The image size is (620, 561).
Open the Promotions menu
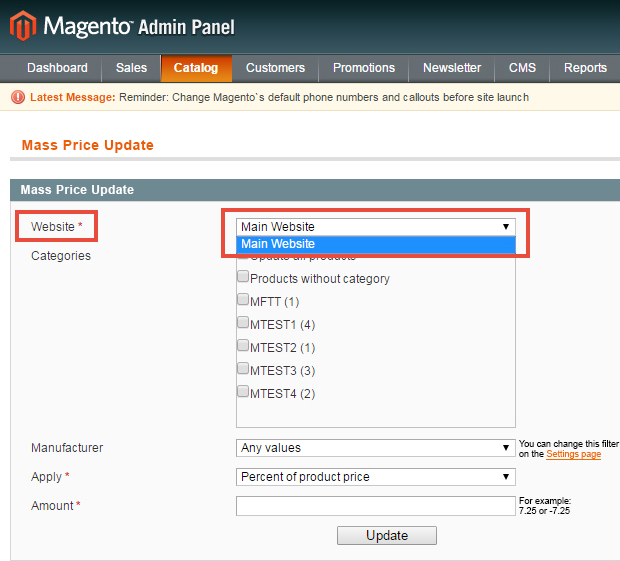pyautogui.click(x=364, y=68)
